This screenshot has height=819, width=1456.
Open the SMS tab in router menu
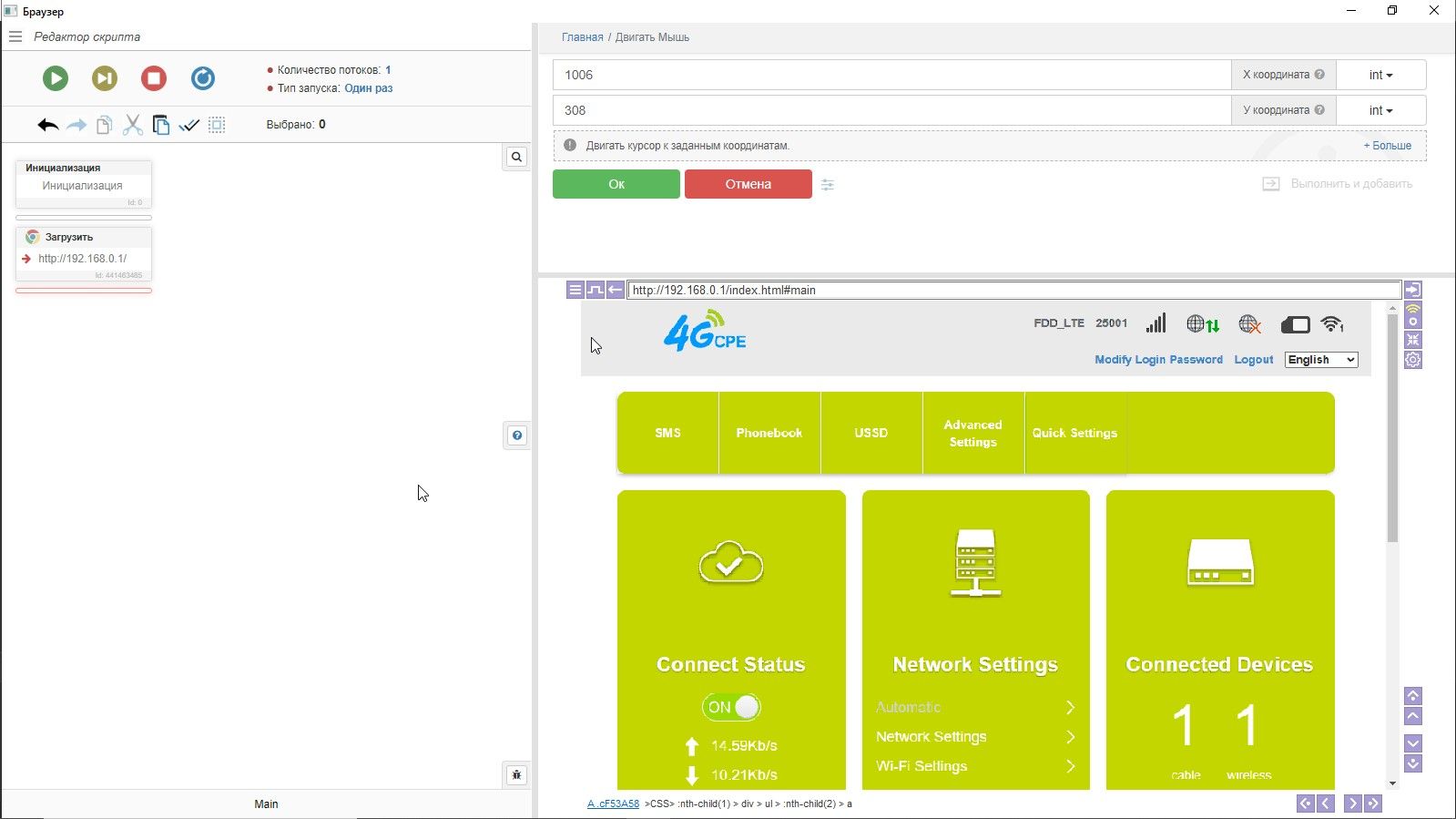[x=667, y=433]
